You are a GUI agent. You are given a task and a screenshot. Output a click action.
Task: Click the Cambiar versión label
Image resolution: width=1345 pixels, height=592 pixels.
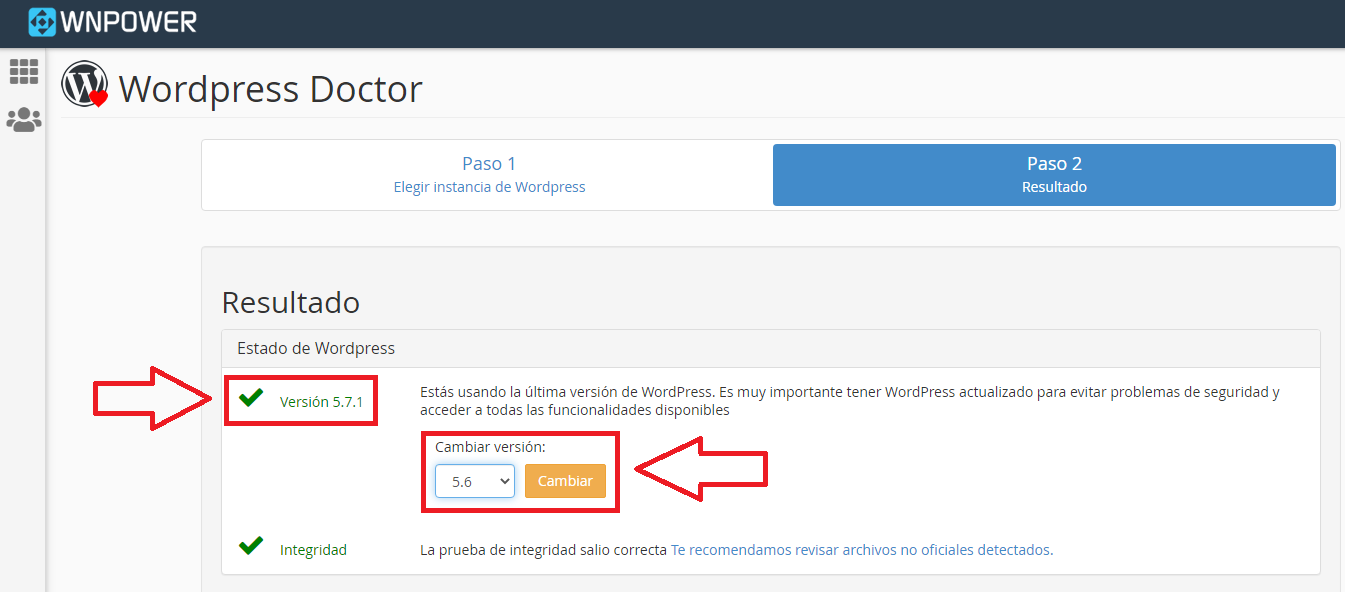(490, 447)
